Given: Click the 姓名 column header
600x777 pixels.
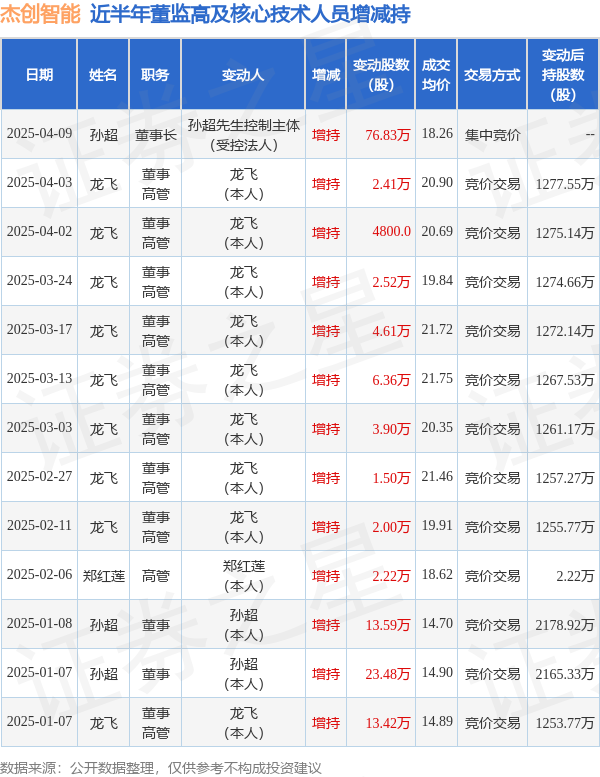Looking at the screenshot, I should coord(103,75).
